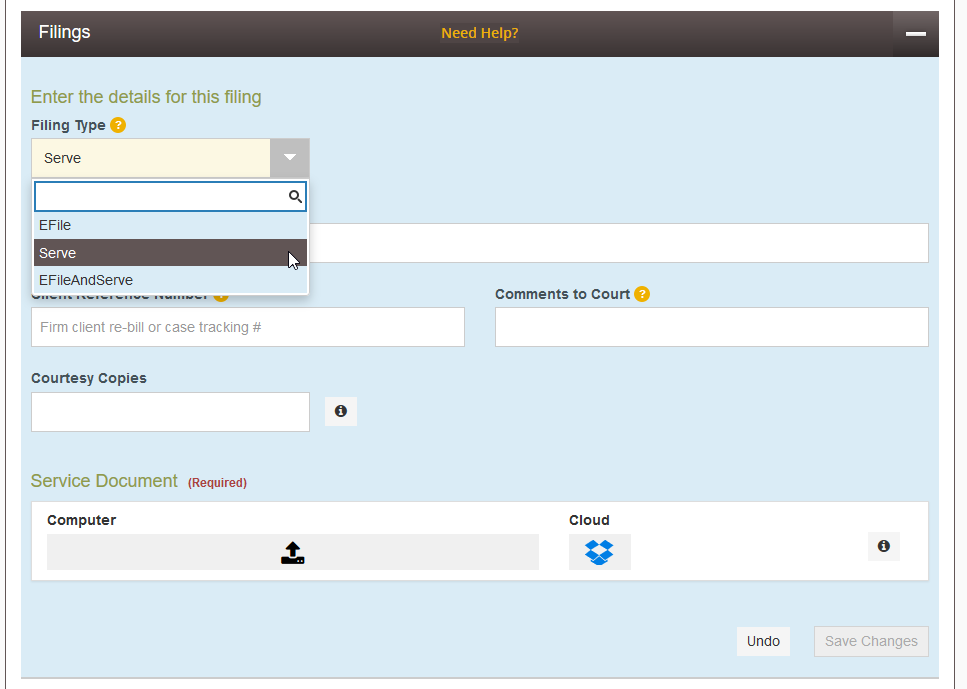Image resolution: width=967 pixels, height=689 pixels.
Task: Click the magnifier icon in the dropdown search box
Action: (294, 196)
